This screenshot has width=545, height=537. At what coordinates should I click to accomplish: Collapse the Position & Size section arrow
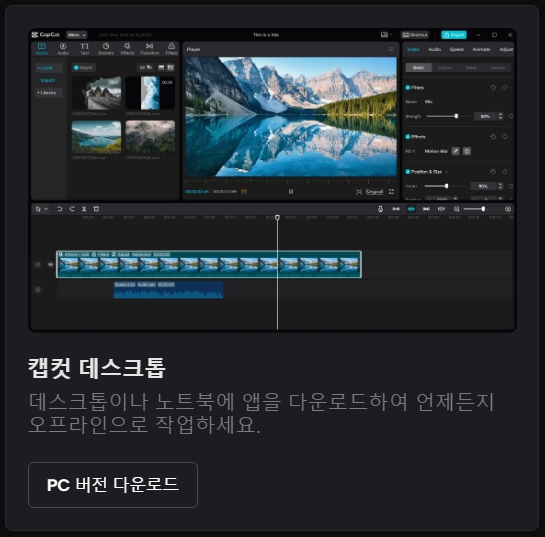point(447,172)
